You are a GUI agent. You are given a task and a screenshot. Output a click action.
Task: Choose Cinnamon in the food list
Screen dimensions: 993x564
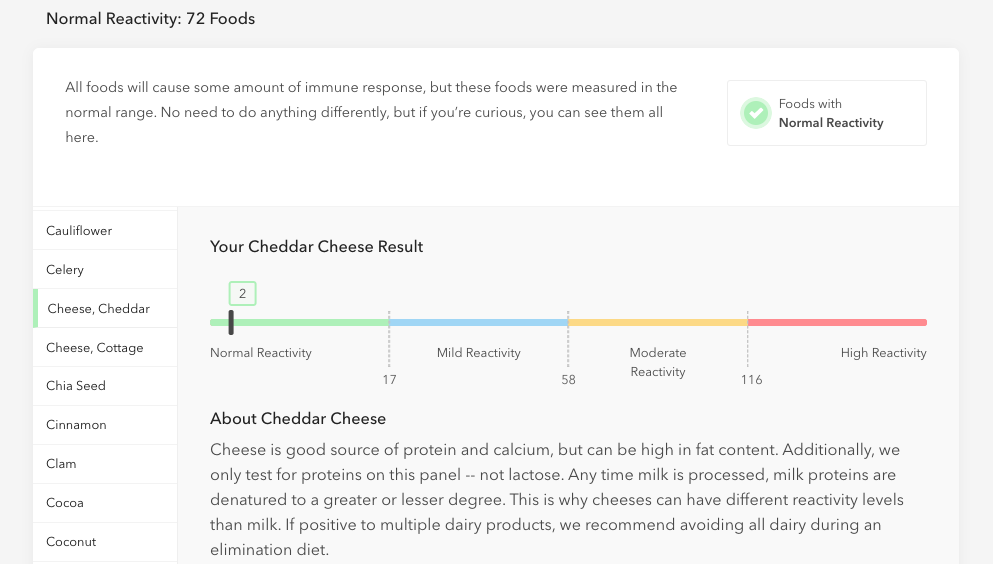pos(105,425)
